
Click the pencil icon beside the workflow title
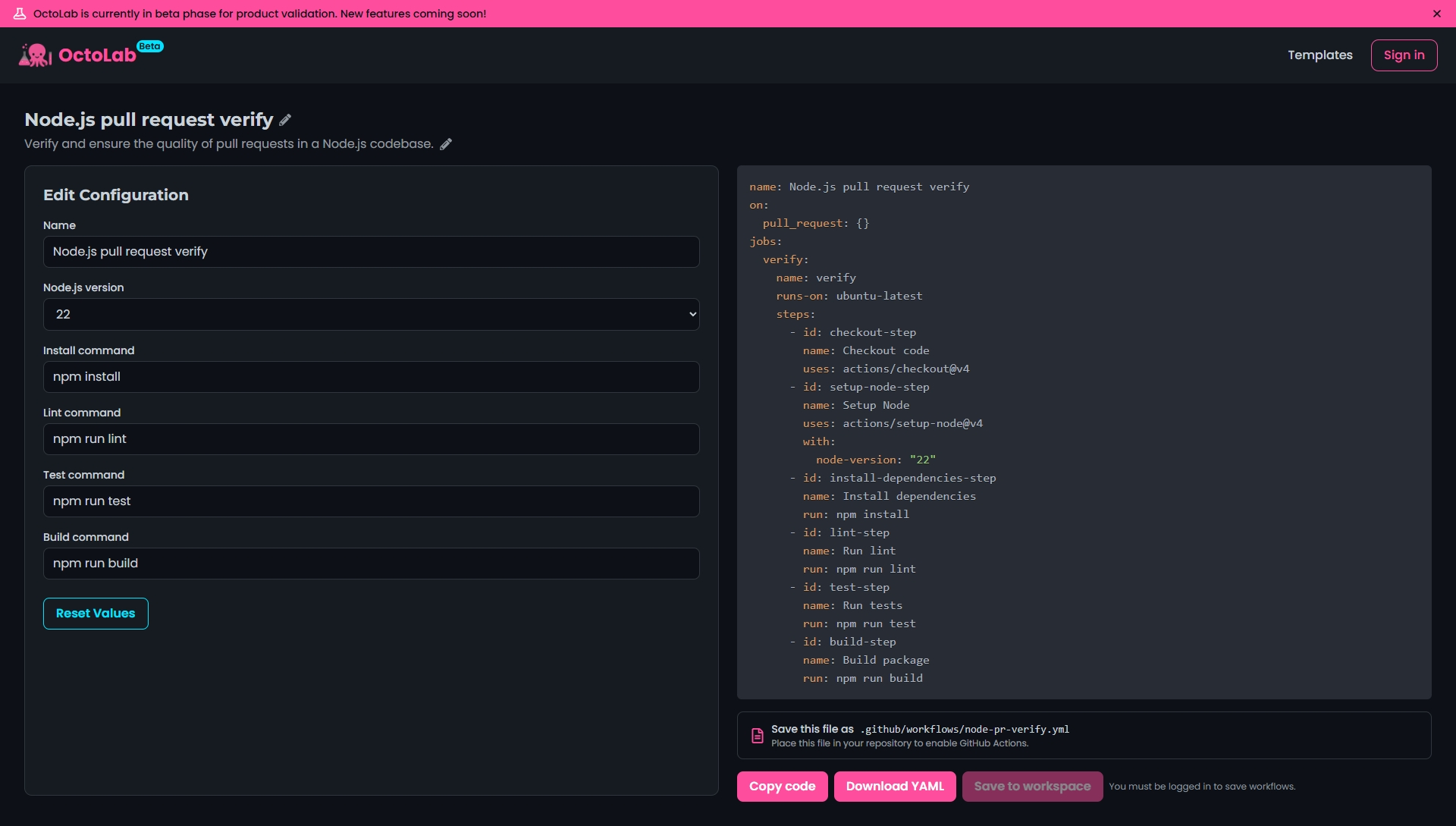[285, 120]
